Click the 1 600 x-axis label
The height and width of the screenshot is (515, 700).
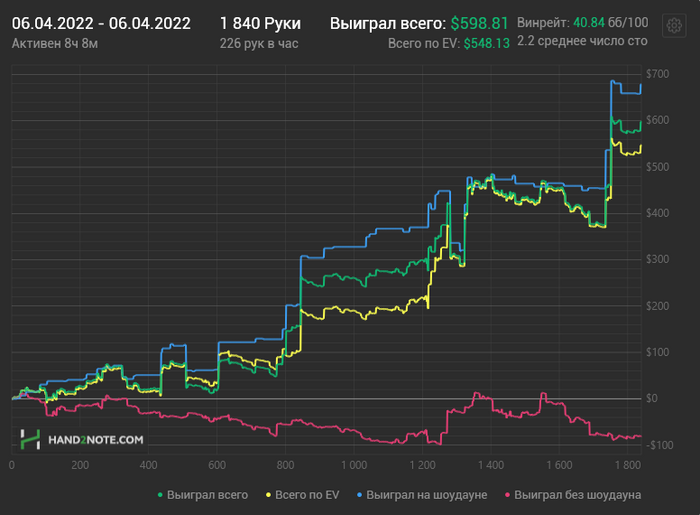559,465
